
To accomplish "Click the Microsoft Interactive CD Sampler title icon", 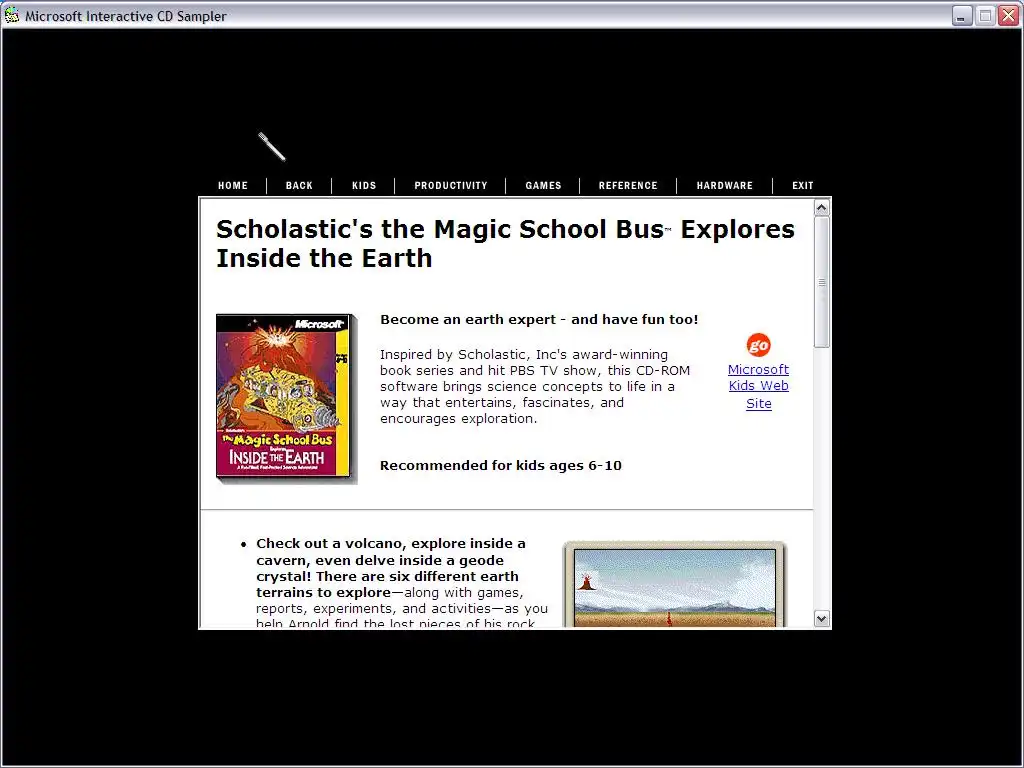I will click(12, 15).
